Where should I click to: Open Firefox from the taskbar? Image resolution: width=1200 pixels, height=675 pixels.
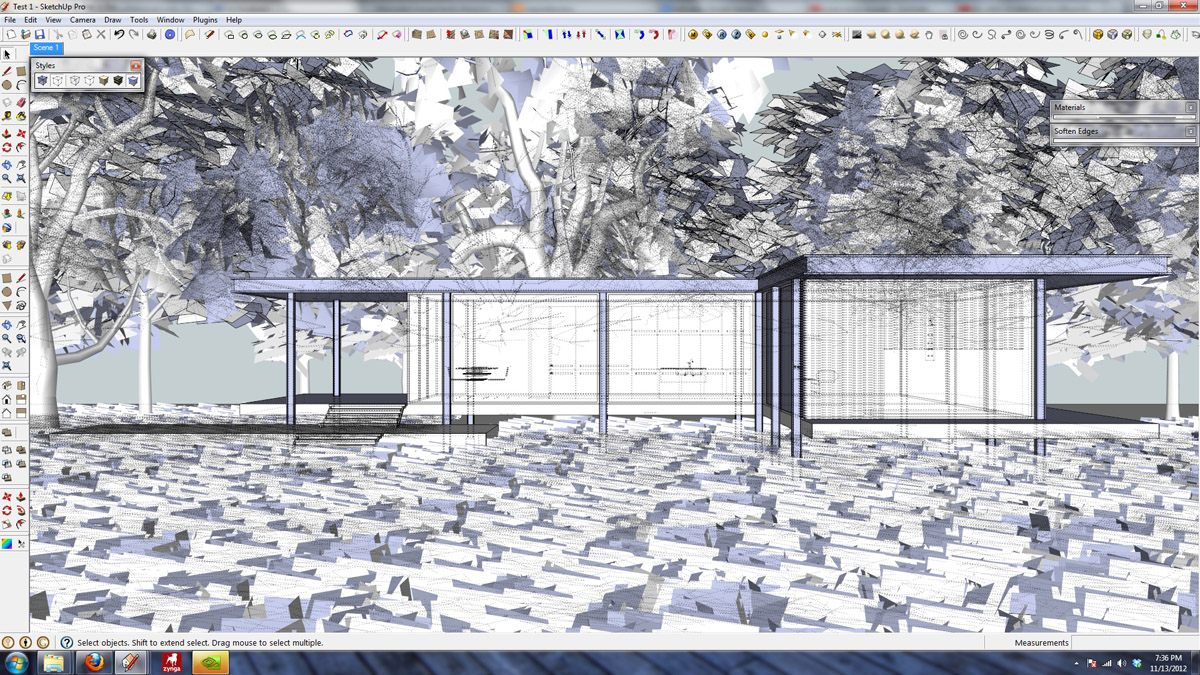(x=95, y=662)
